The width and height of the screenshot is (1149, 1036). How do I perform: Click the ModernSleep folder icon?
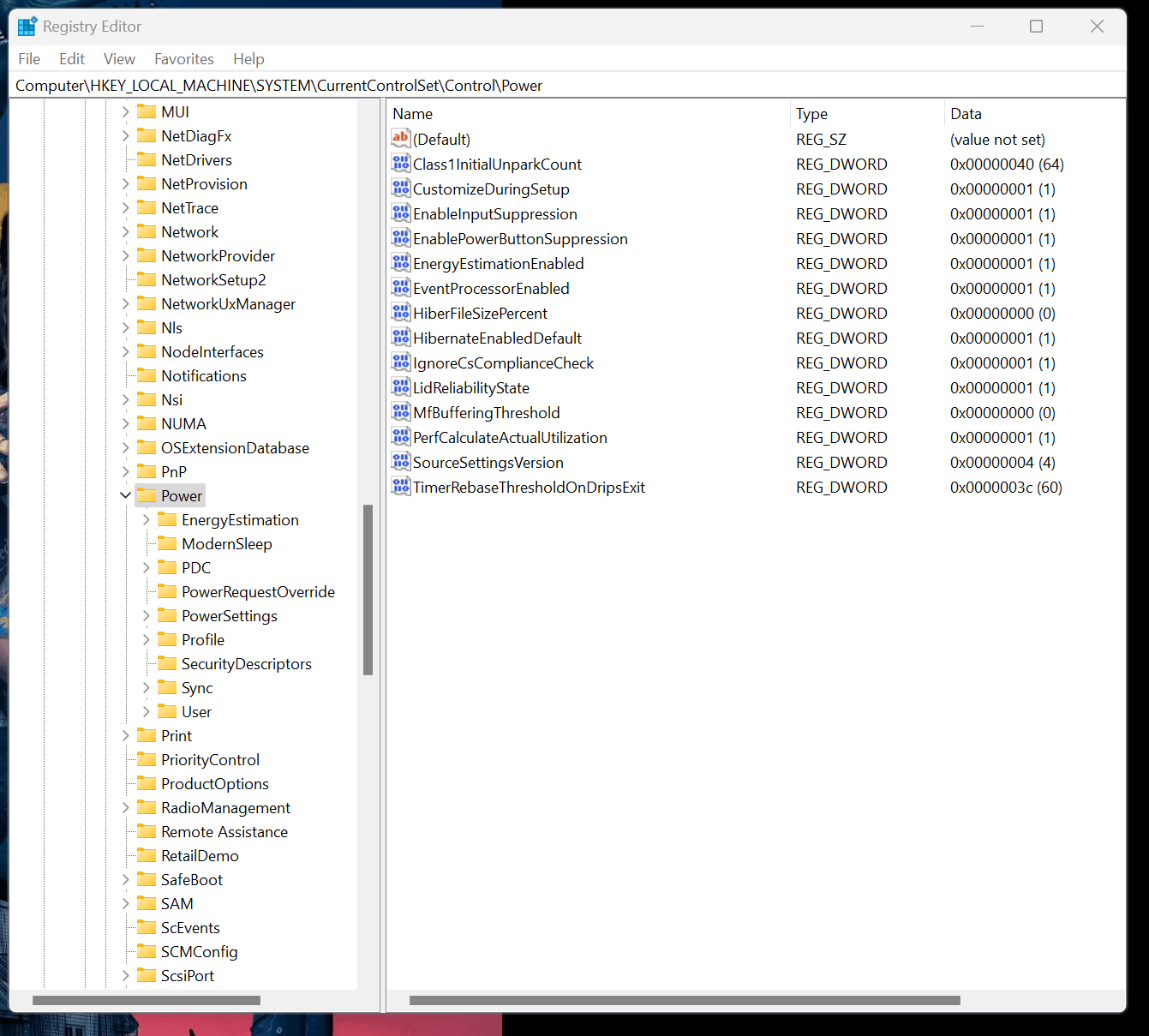pos(167,543)
